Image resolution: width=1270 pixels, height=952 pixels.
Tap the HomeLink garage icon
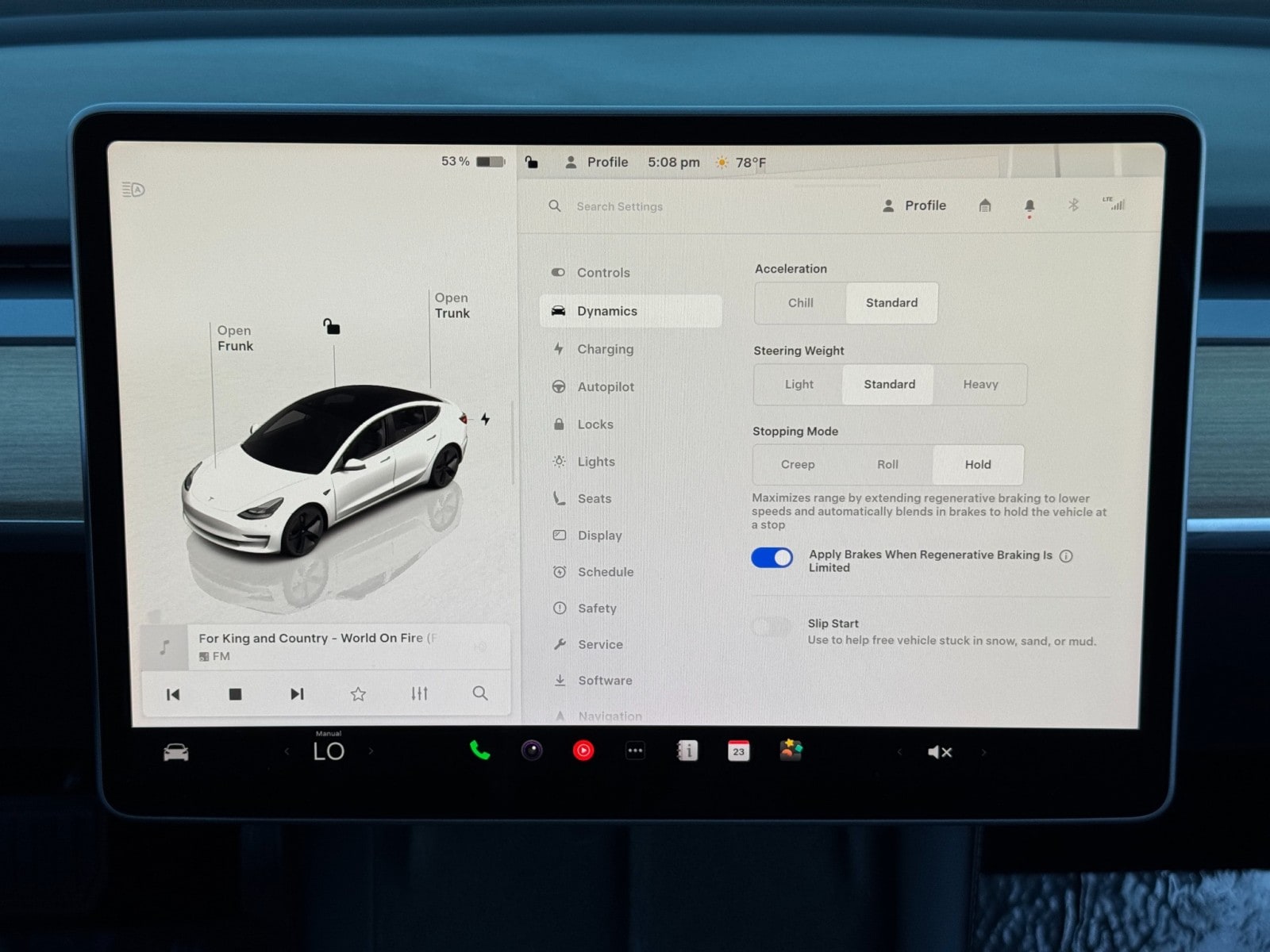pyautogui.click(x=985, y=205)
